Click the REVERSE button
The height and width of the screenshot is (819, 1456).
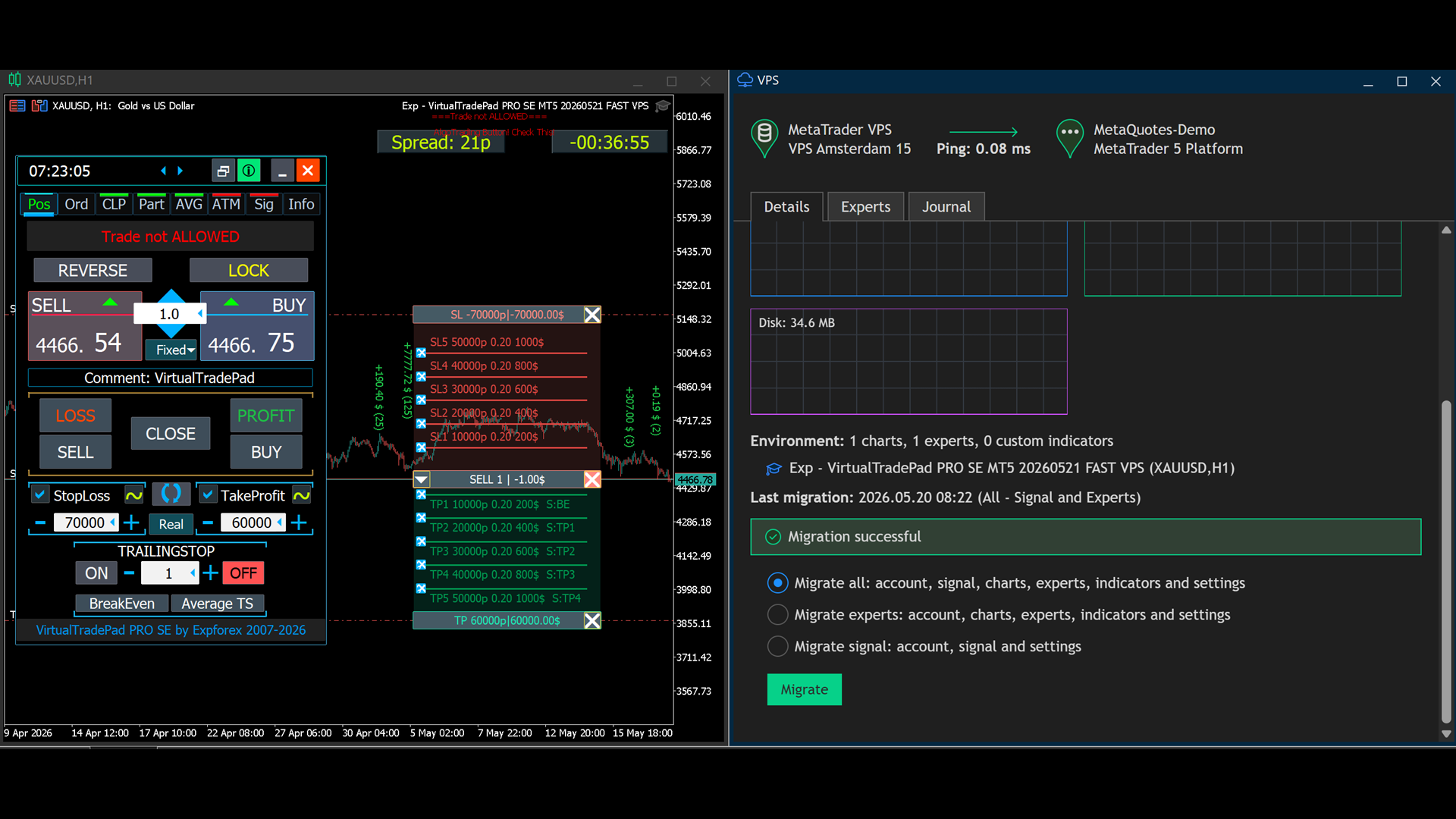click(x=93, y=270)
